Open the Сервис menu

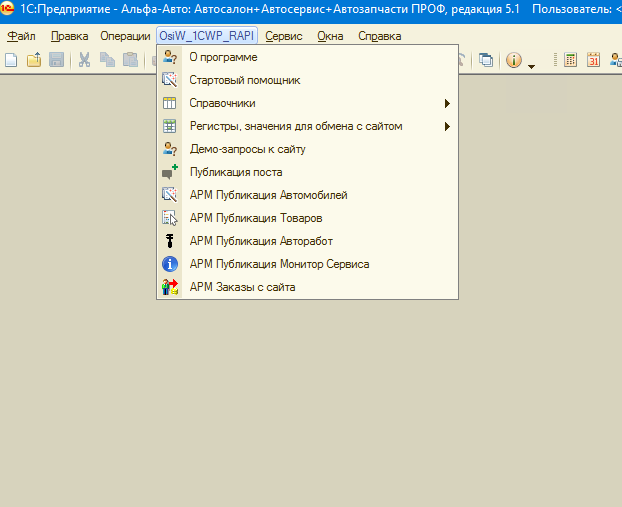[x=284, y=36]
